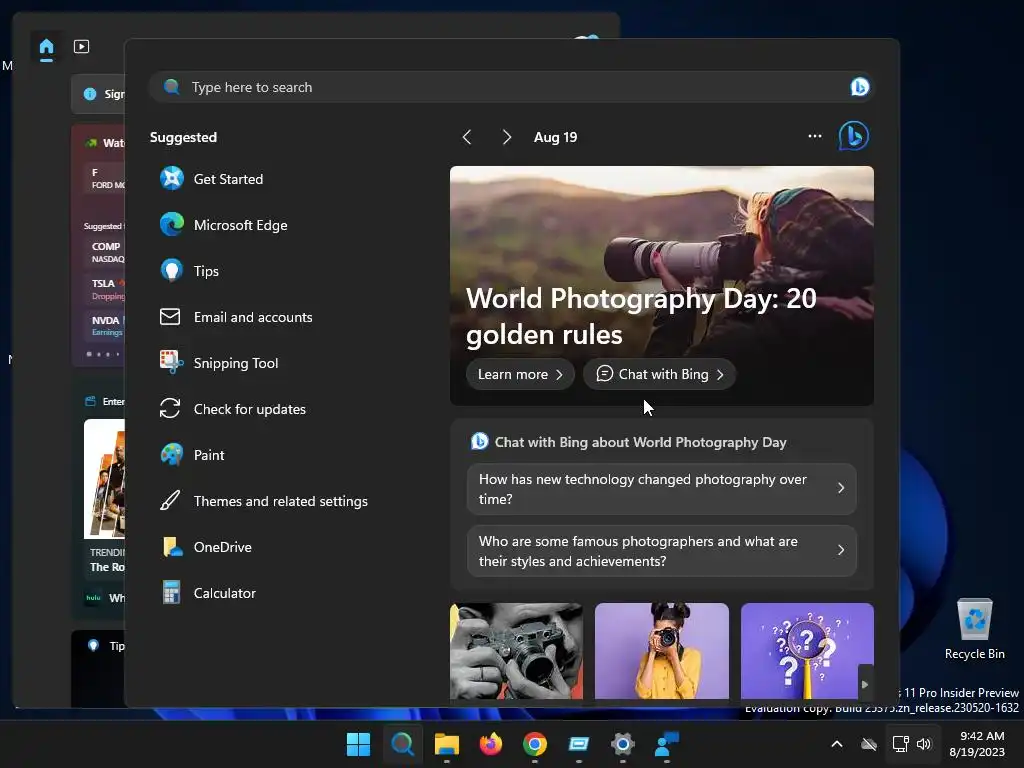This screenshot has width=1024, height=768.
Task: Click 'Chat with Bing about World Photography Day' heading
Action: coord(641,442)
